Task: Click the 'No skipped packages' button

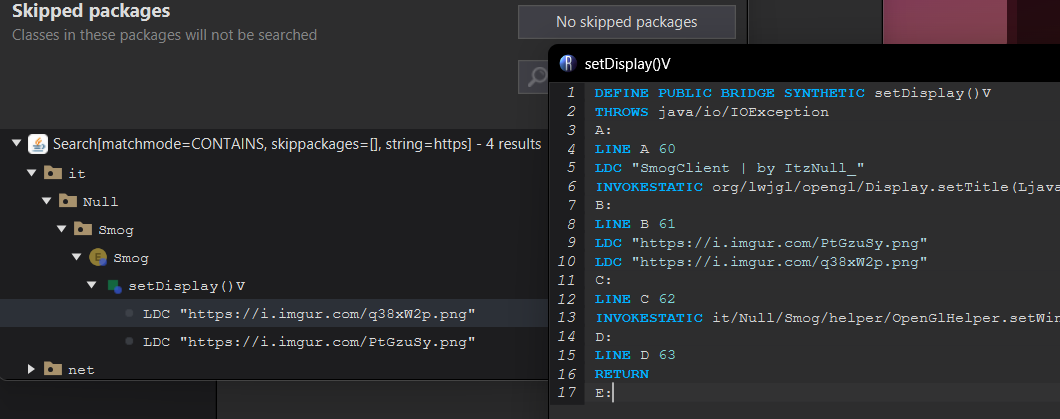Action: click(x=627, y=22)
